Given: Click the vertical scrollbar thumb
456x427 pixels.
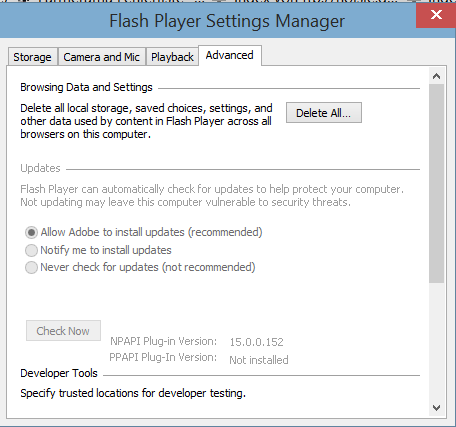Looking at the screenshot, I should (436, 183).
